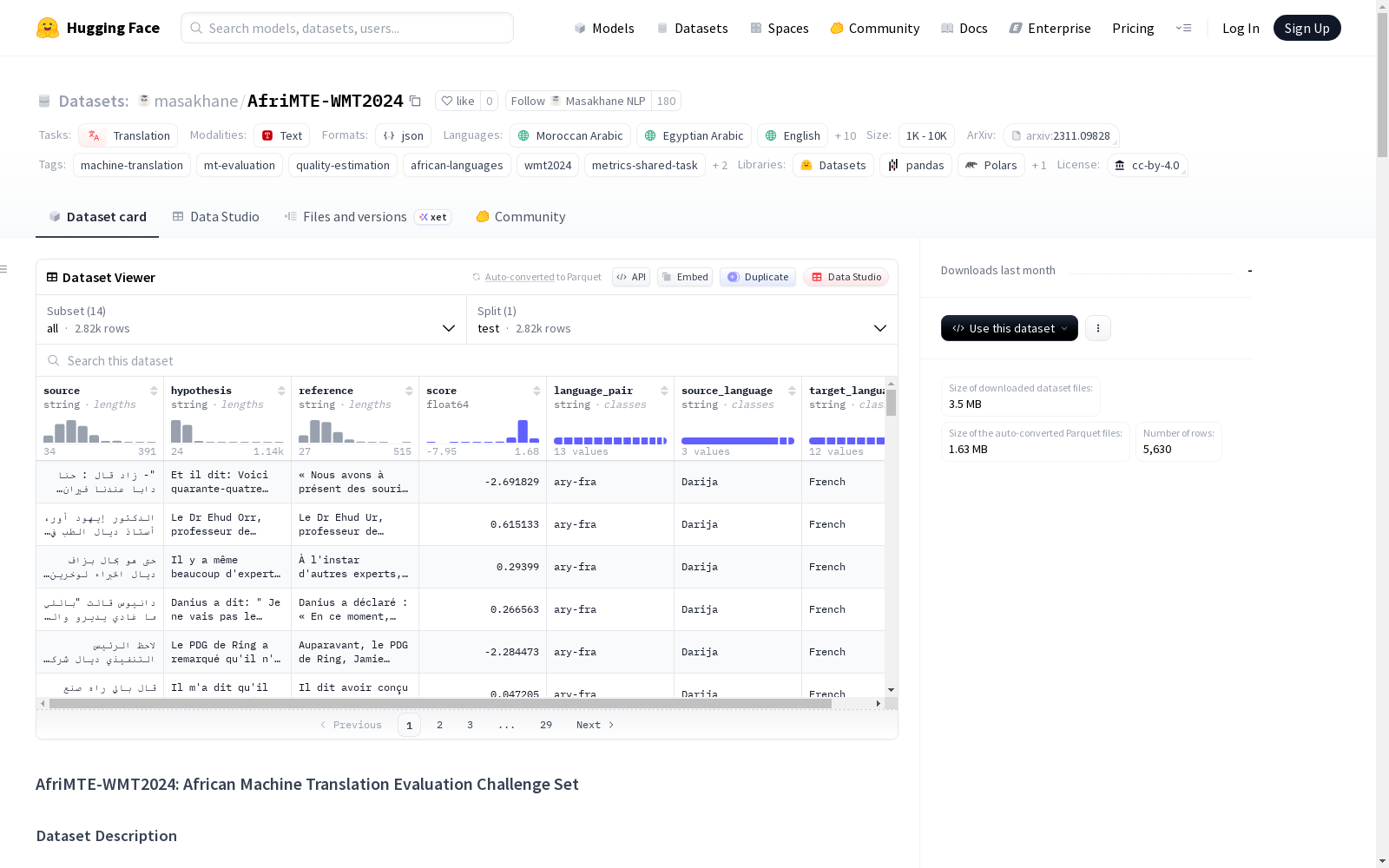Sort by source column icon
The width and height of the screenshot is (1389, 868).
(154, 391)
